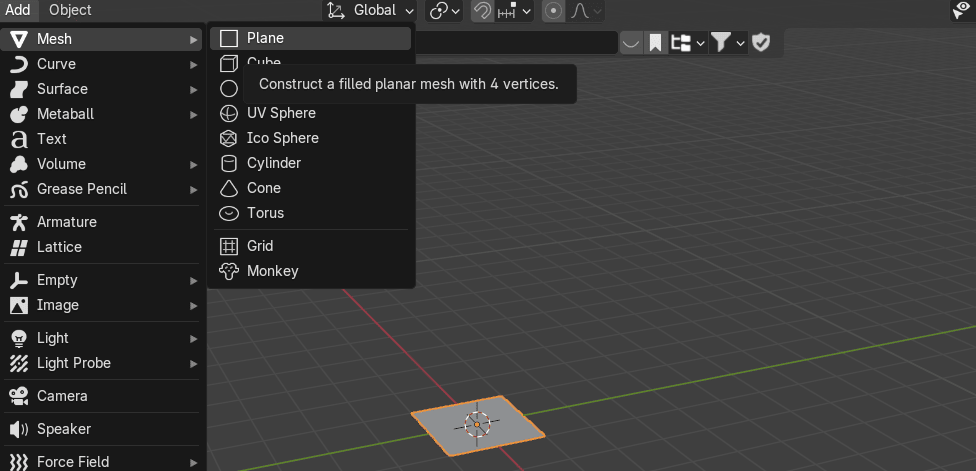Click the shield checkmark icon
The width and height of the screenshot is (976, 471).
pos(761,42)
